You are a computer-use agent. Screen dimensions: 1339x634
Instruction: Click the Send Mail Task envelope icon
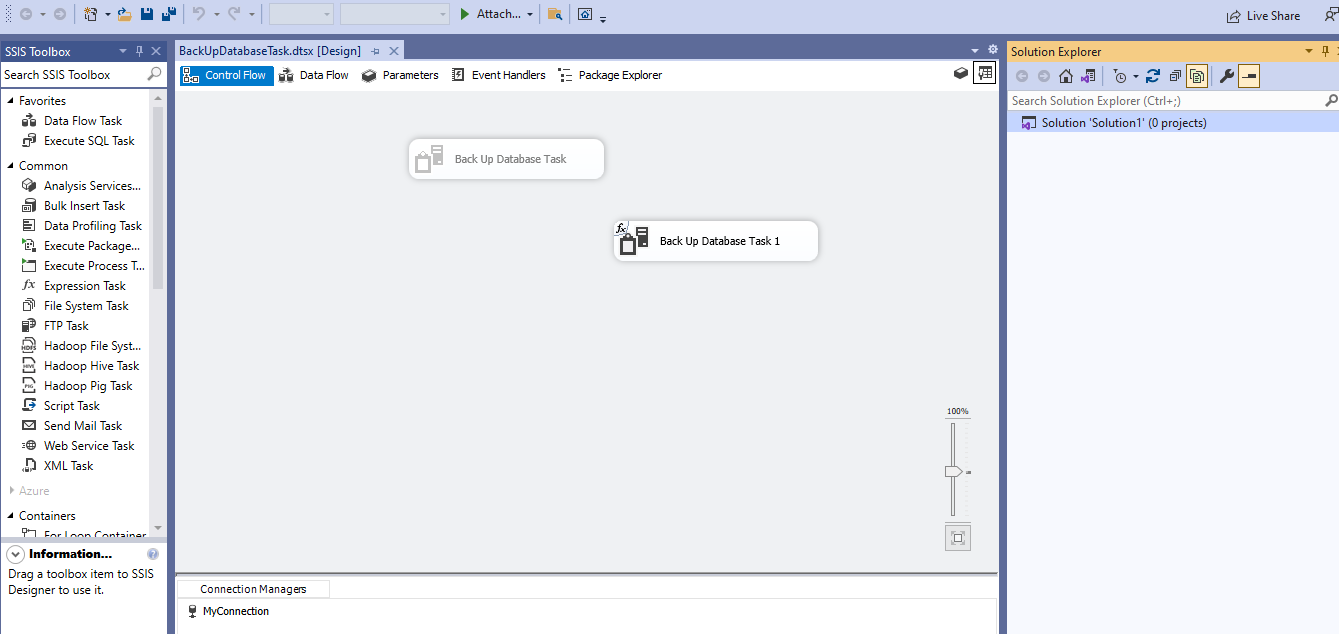click(x=29, y=426)
